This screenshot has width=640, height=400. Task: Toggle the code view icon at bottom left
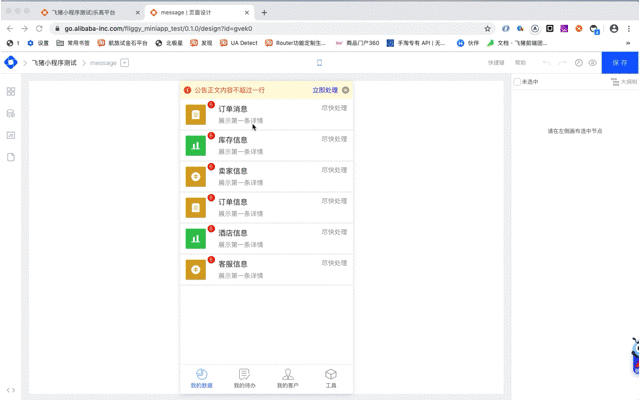(11, 390)
